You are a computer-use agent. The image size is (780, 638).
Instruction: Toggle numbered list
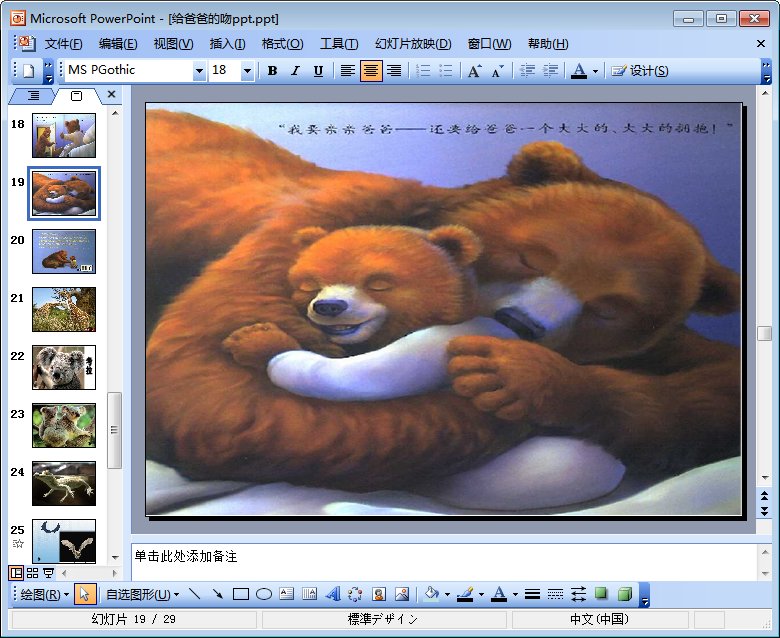tap(423, 71)
